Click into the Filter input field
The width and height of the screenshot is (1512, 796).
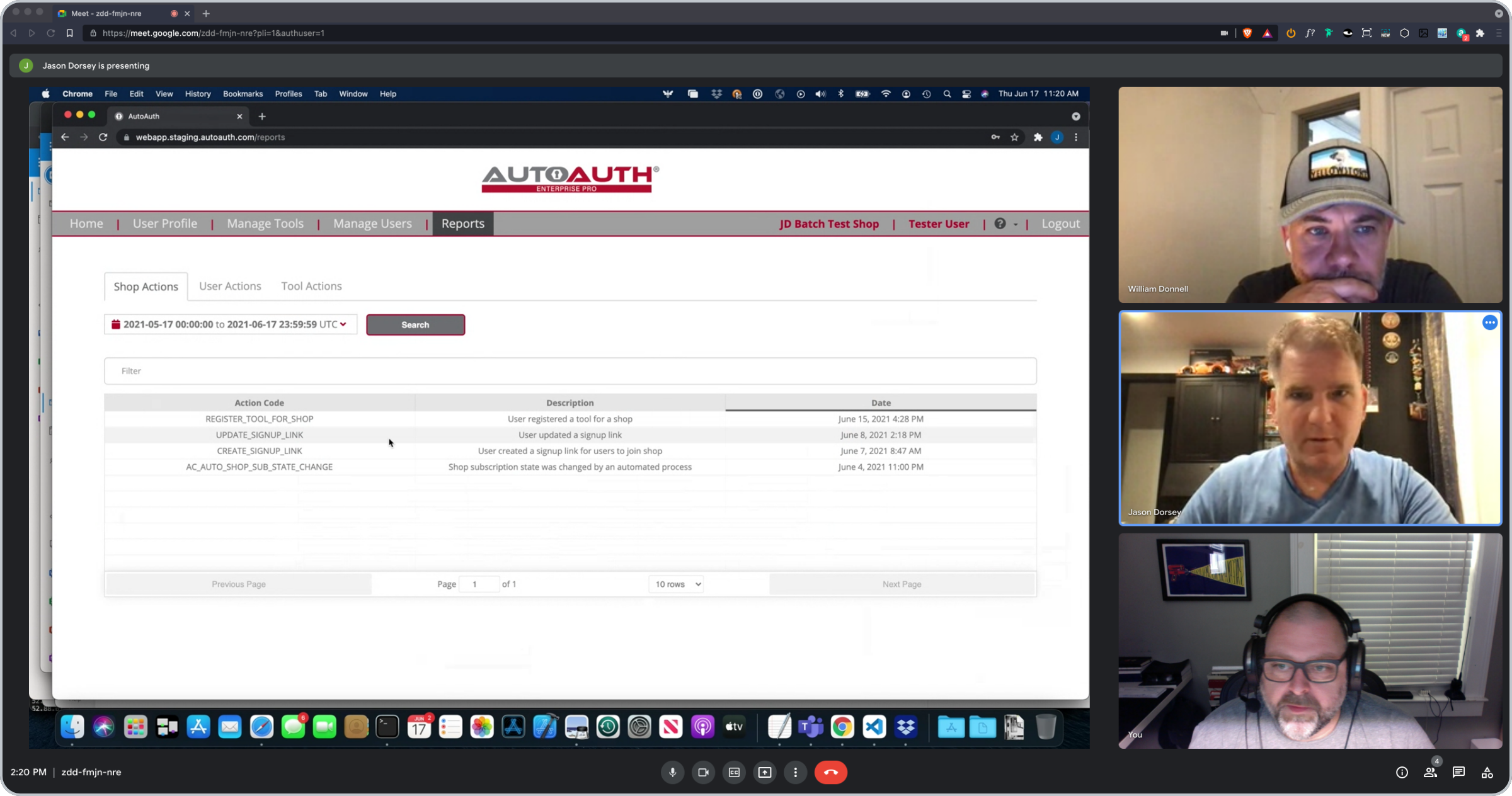tap(570, 371)
